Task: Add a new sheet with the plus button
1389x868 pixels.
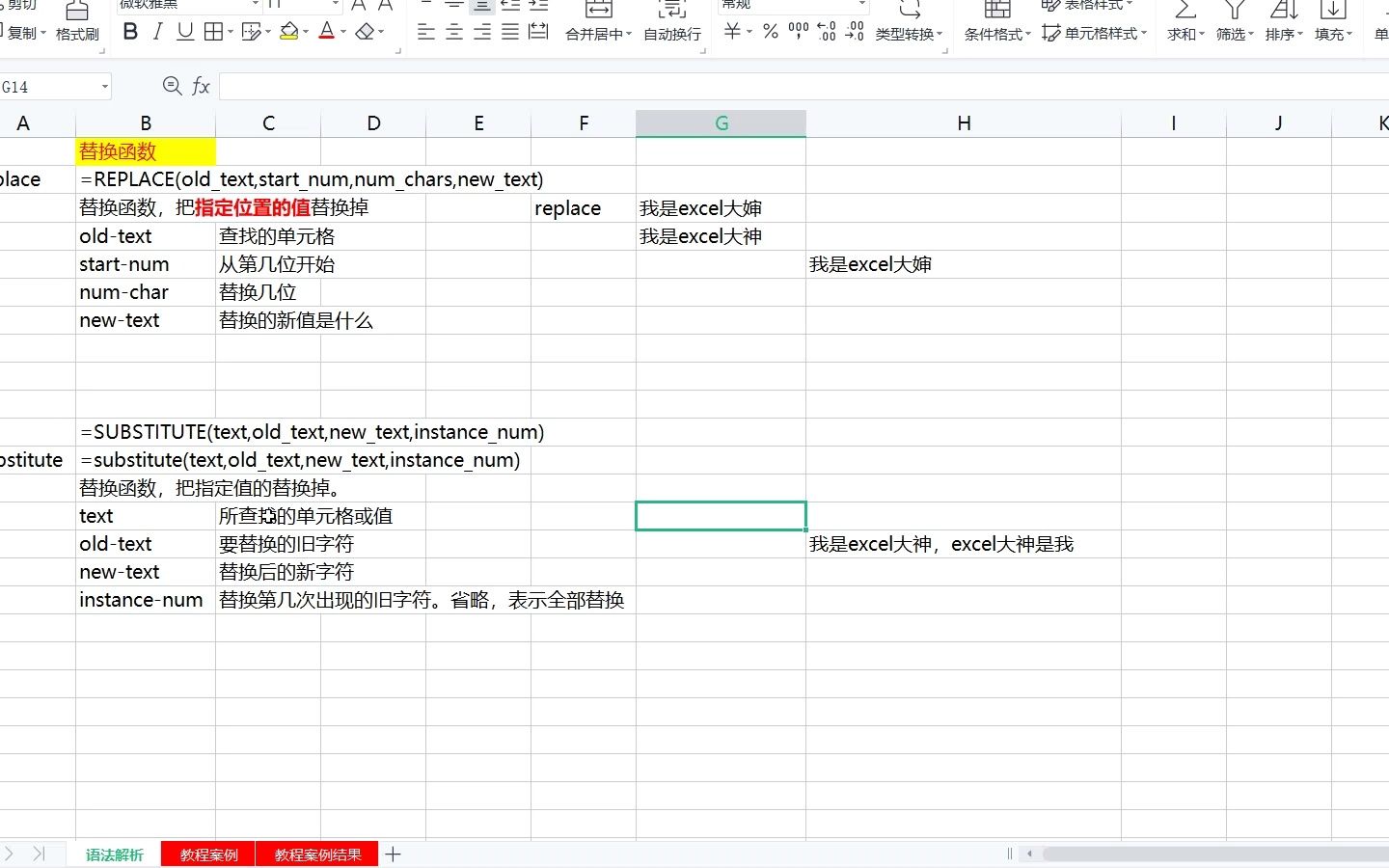Action: 392,854
